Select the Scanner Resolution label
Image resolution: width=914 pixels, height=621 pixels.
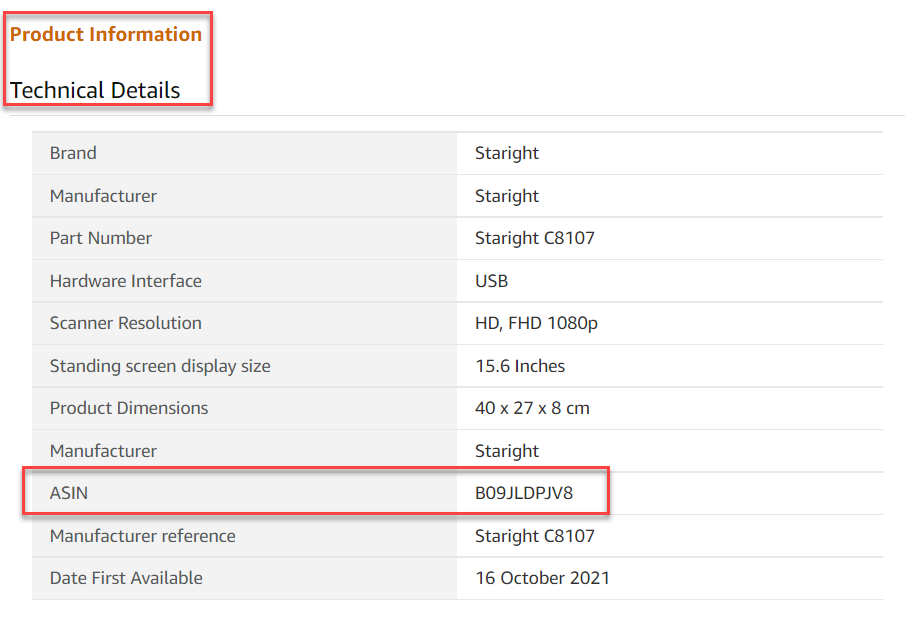[125, 323]
